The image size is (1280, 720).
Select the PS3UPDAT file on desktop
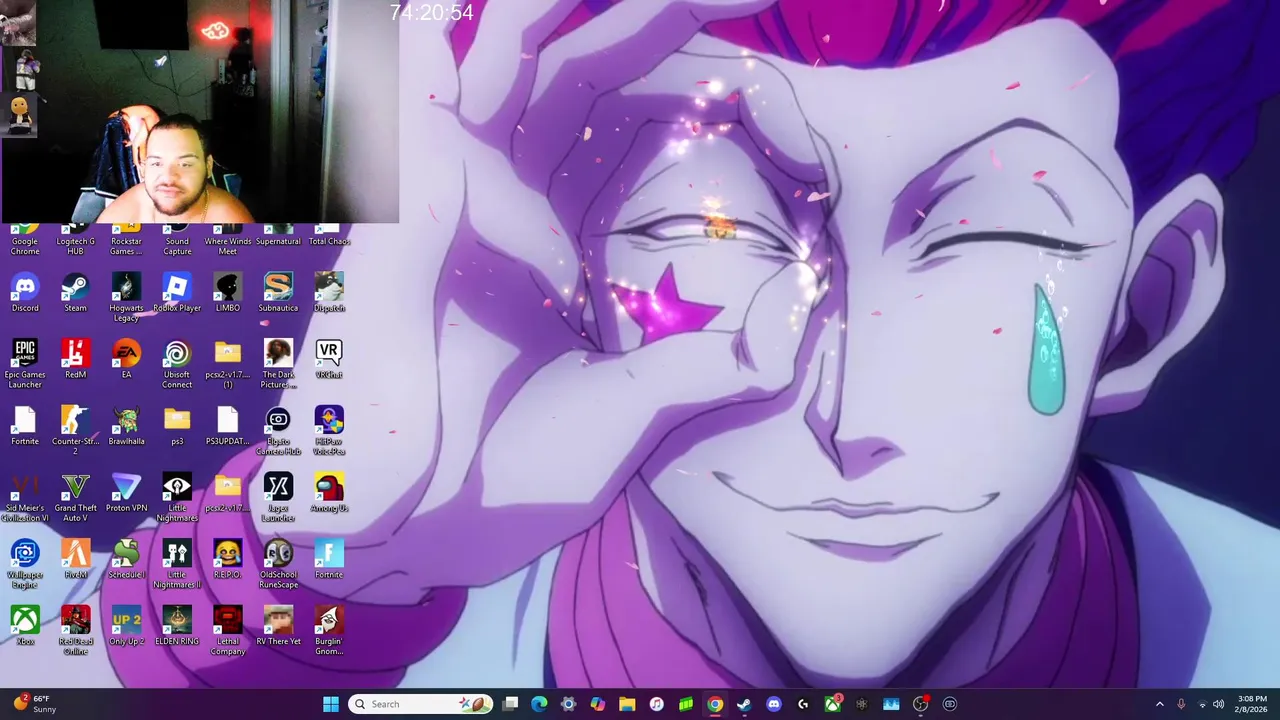pyautogui.click(x=228, y=427)
